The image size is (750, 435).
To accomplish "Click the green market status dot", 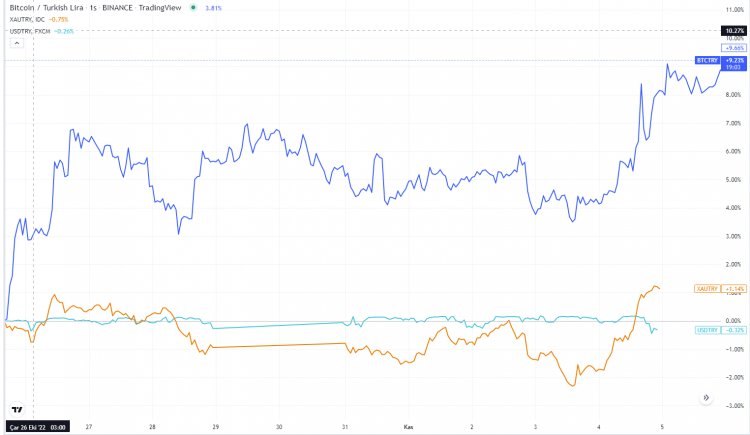I will [191, 8].
